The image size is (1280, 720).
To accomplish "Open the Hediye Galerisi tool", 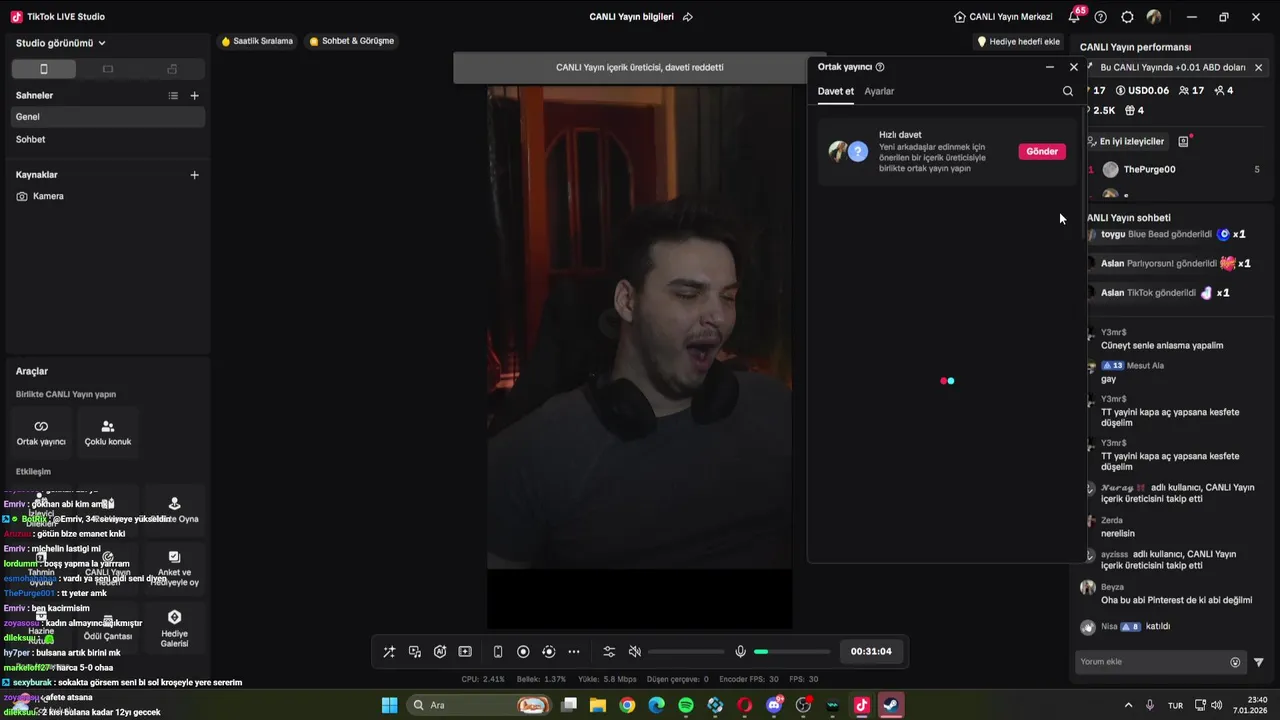I will click(174, 628).
